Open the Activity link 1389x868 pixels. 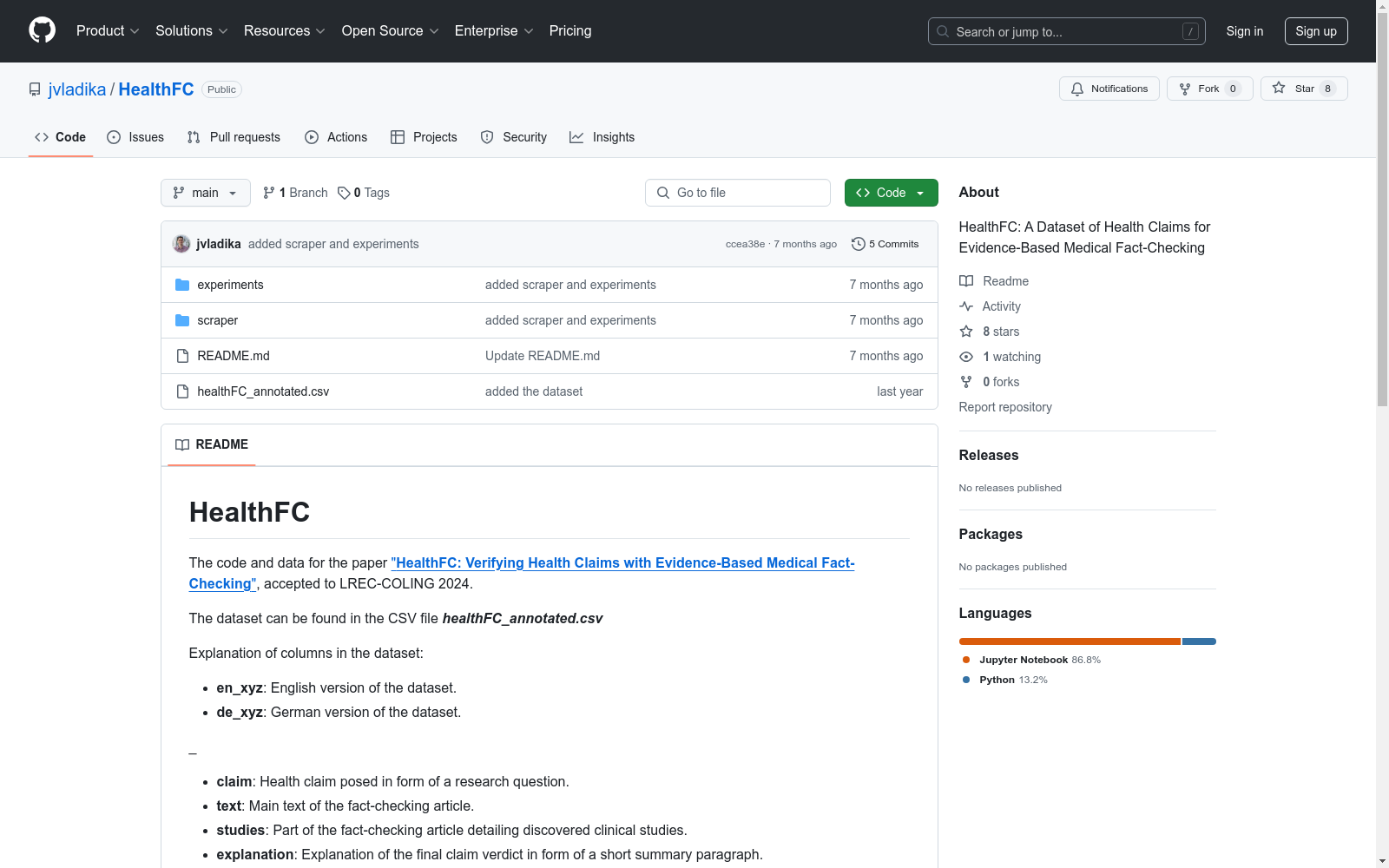[x=990, y=306]
